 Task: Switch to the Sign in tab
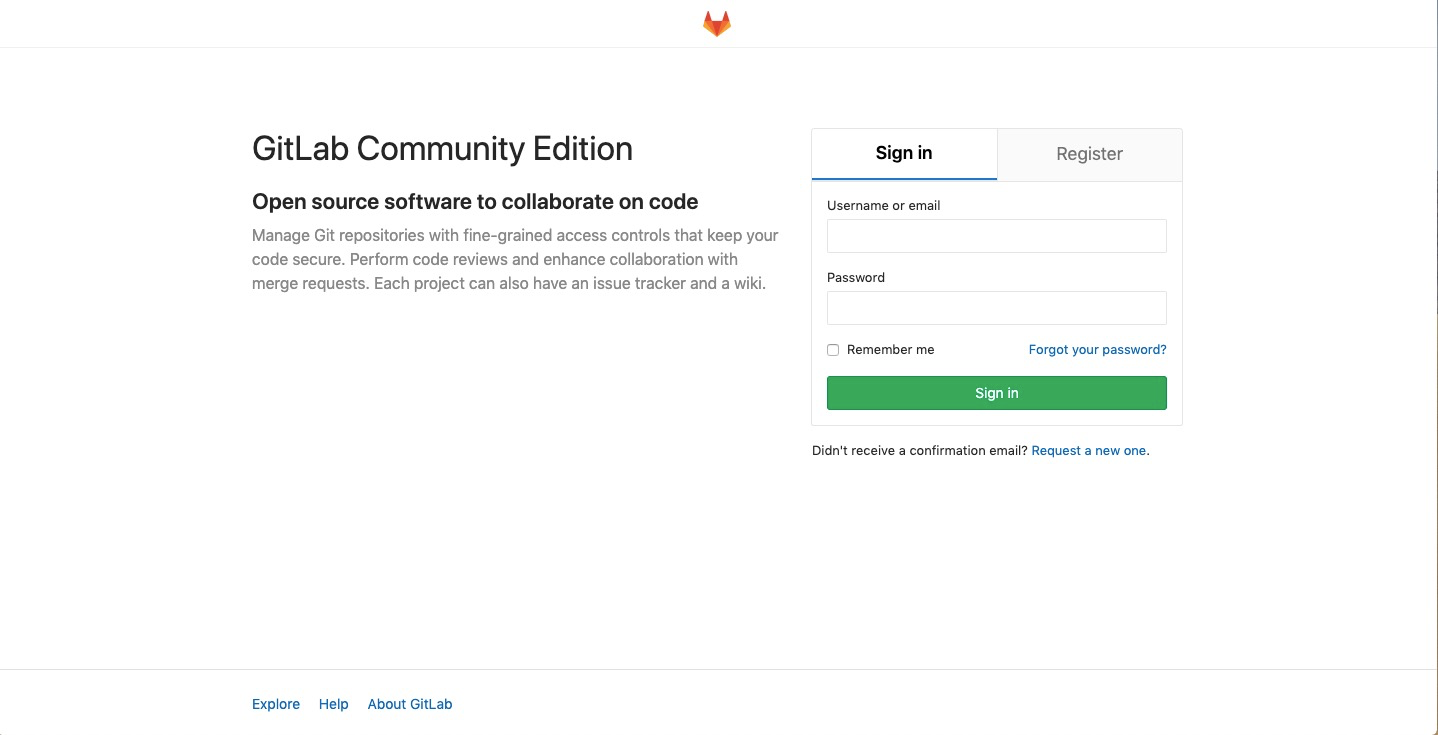coord(904,154)
